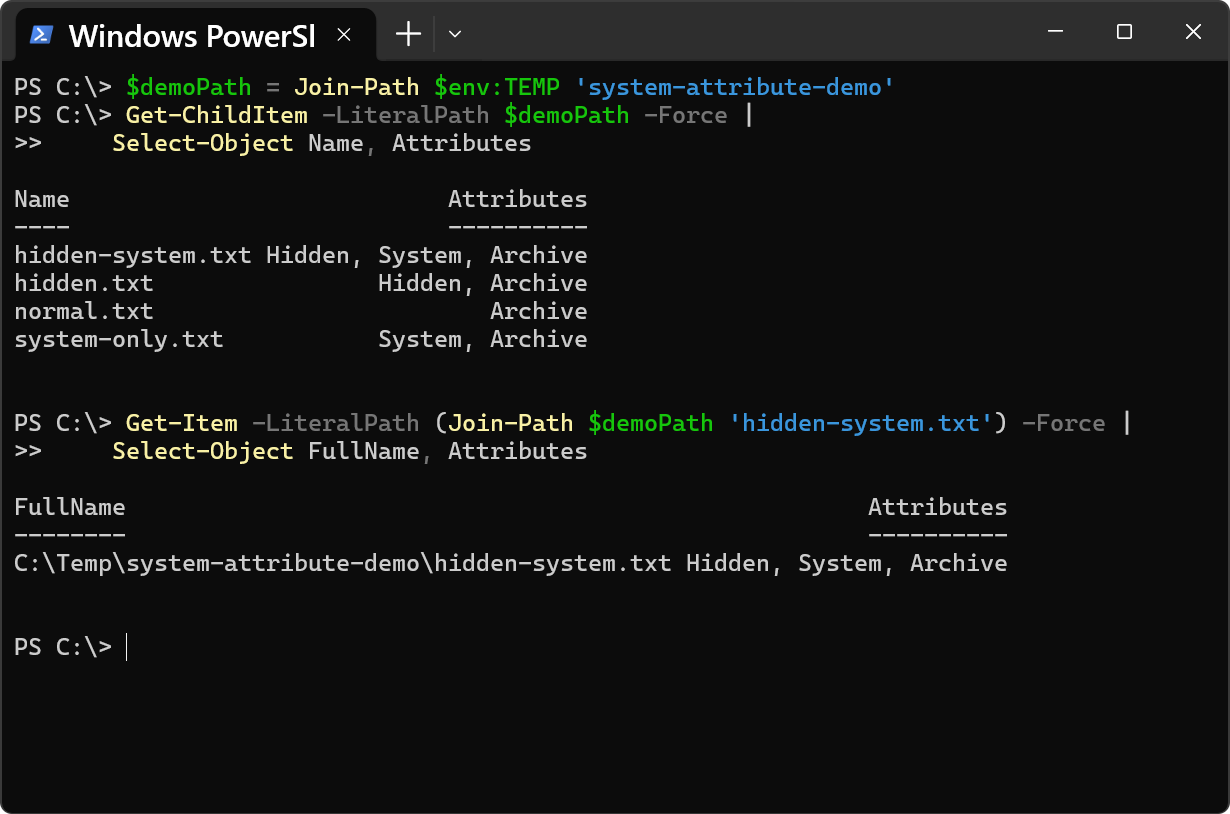Click the system-only.txt file name
1230x814 pixels.
[x=119, y=339]
